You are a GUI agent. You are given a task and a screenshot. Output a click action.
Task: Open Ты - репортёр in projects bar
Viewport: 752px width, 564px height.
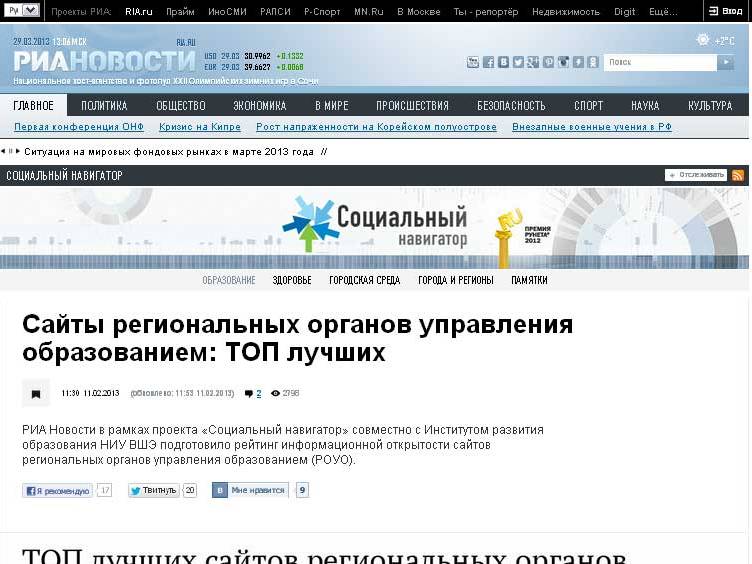coord(486,12)
